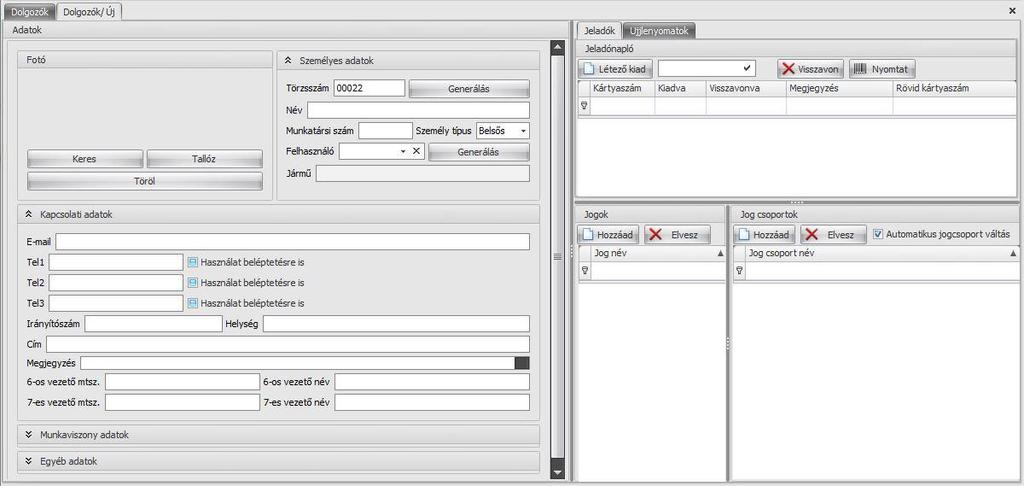This screenshot has width=1024, height=486.
Task: Click the Cím input field
Action: pos(288,344)
